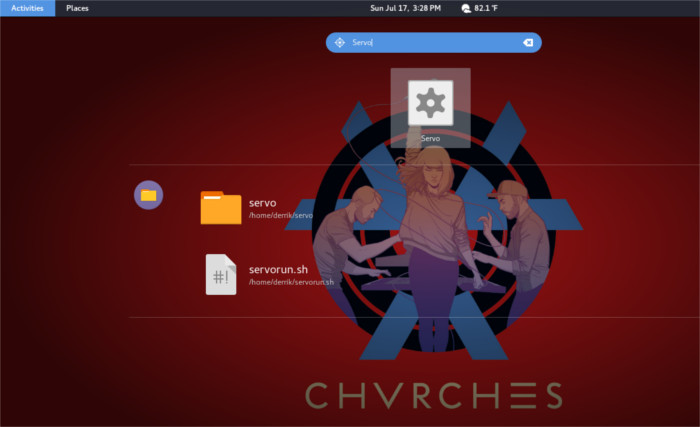This screenshot has height=427, width=700.
Task: Open the servorun.sh script file icon
Action: 221,274
